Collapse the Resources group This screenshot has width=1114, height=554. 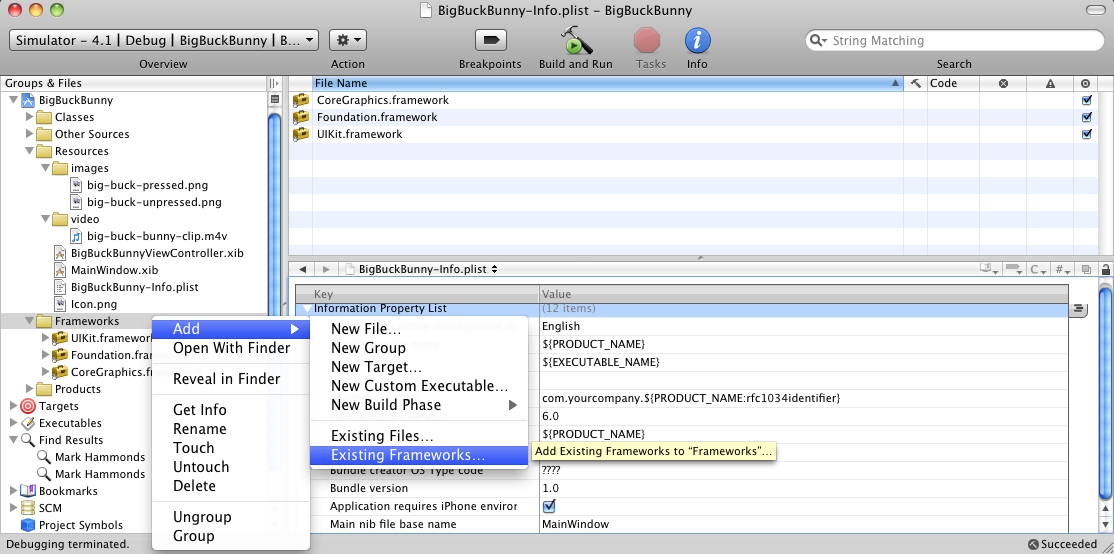(x=29, y=151)
